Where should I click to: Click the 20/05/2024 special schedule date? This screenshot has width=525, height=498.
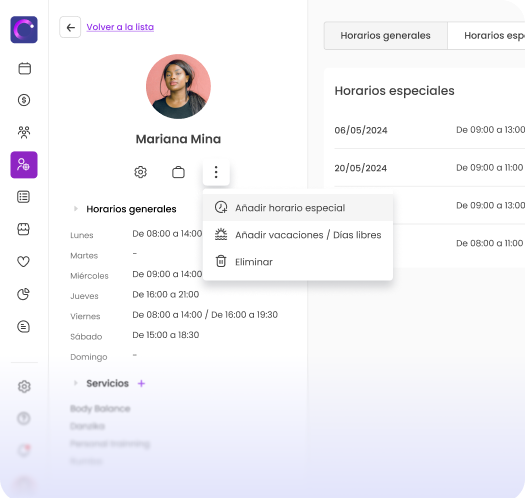point(361,168)
